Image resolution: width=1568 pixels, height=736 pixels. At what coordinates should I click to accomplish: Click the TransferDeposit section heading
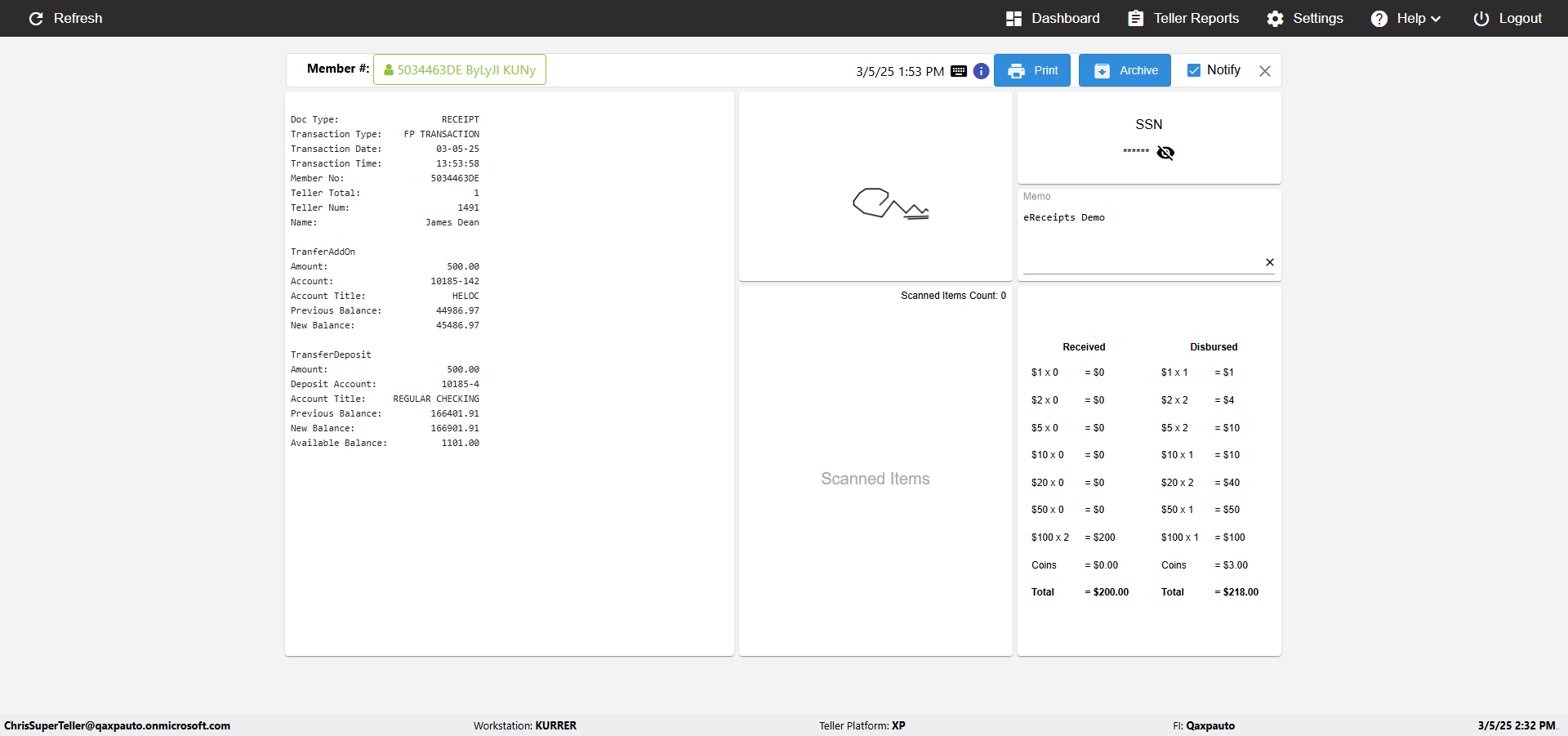tap(331, 355)
